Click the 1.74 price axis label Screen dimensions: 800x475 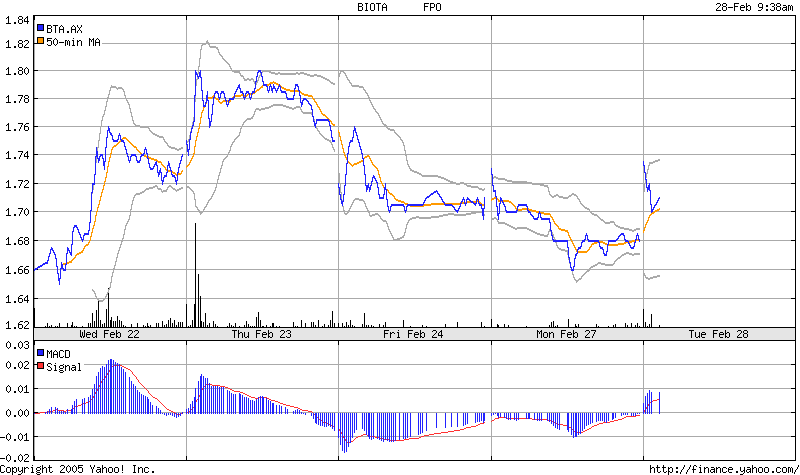pyautogui.click(x=17, y=155)
